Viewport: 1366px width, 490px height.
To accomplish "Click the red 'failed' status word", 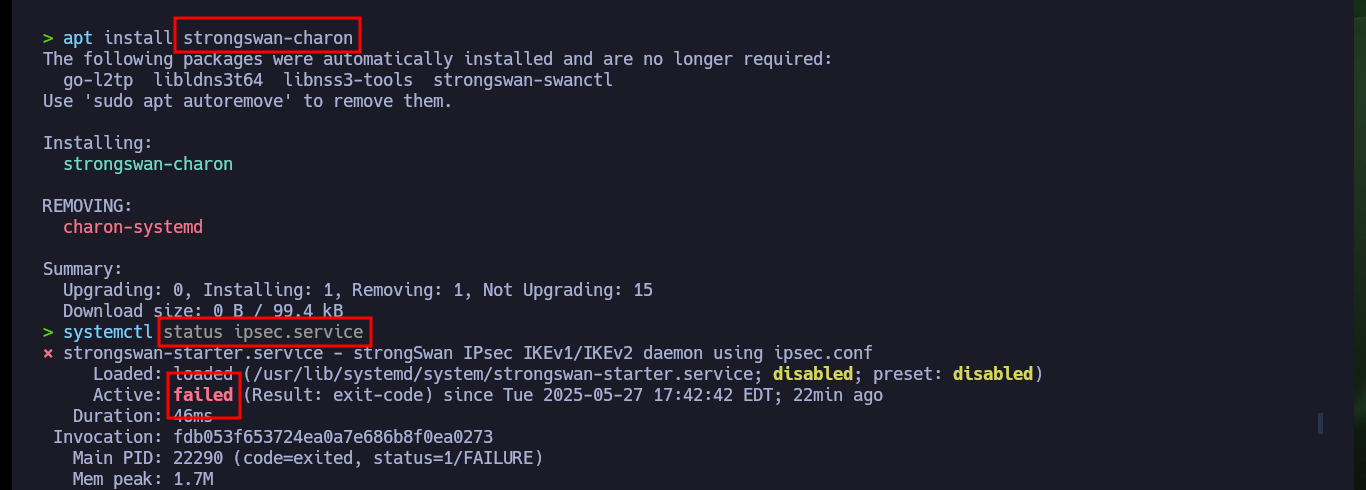I will [203, 395].
